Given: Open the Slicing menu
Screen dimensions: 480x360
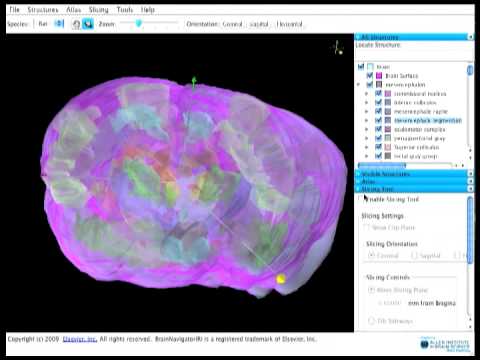Looking at the screenshot, I should [x=99, y=10].
